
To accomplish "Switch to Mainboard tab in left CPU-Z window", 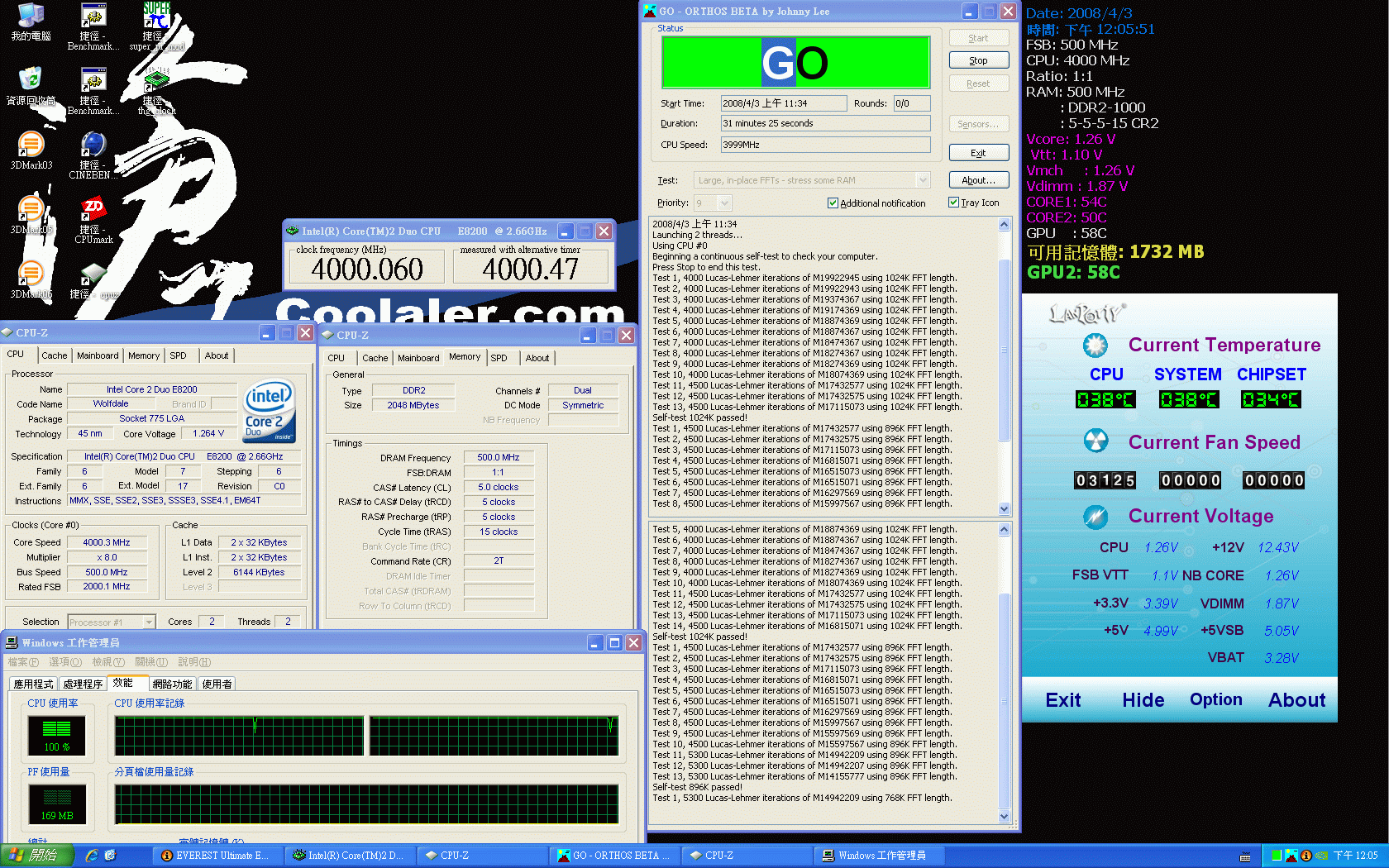I will coord(98,355).
